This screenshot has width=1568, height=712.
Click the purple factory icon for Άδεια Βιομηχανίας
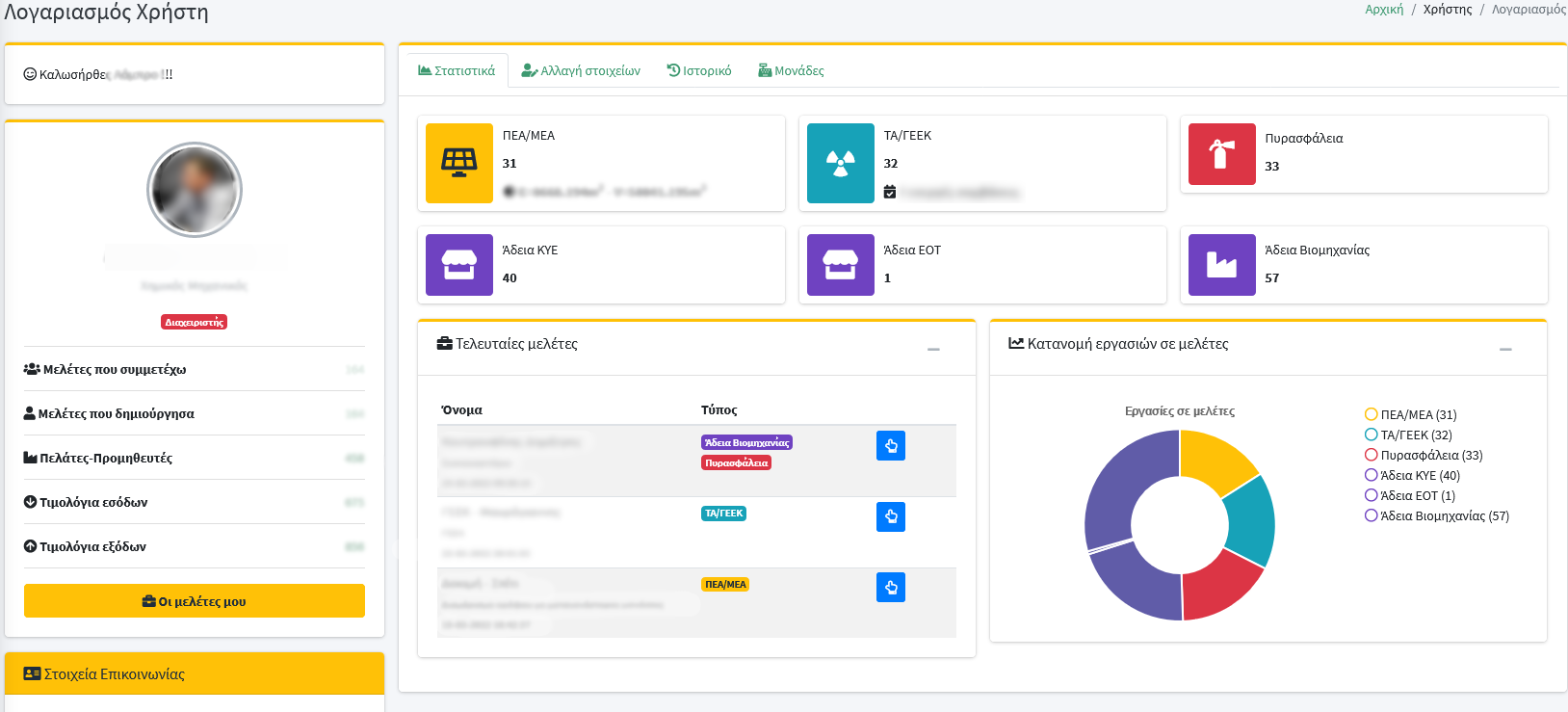coord(1222,265)
